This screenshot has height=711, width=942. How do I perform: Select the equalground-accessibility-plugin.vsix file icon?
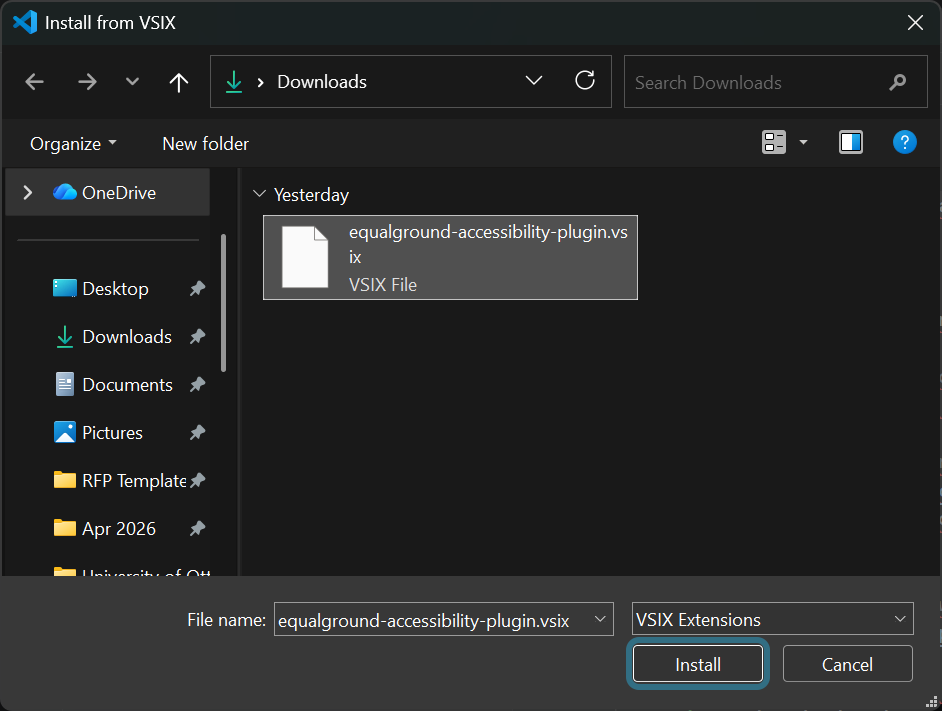(305, 257)
